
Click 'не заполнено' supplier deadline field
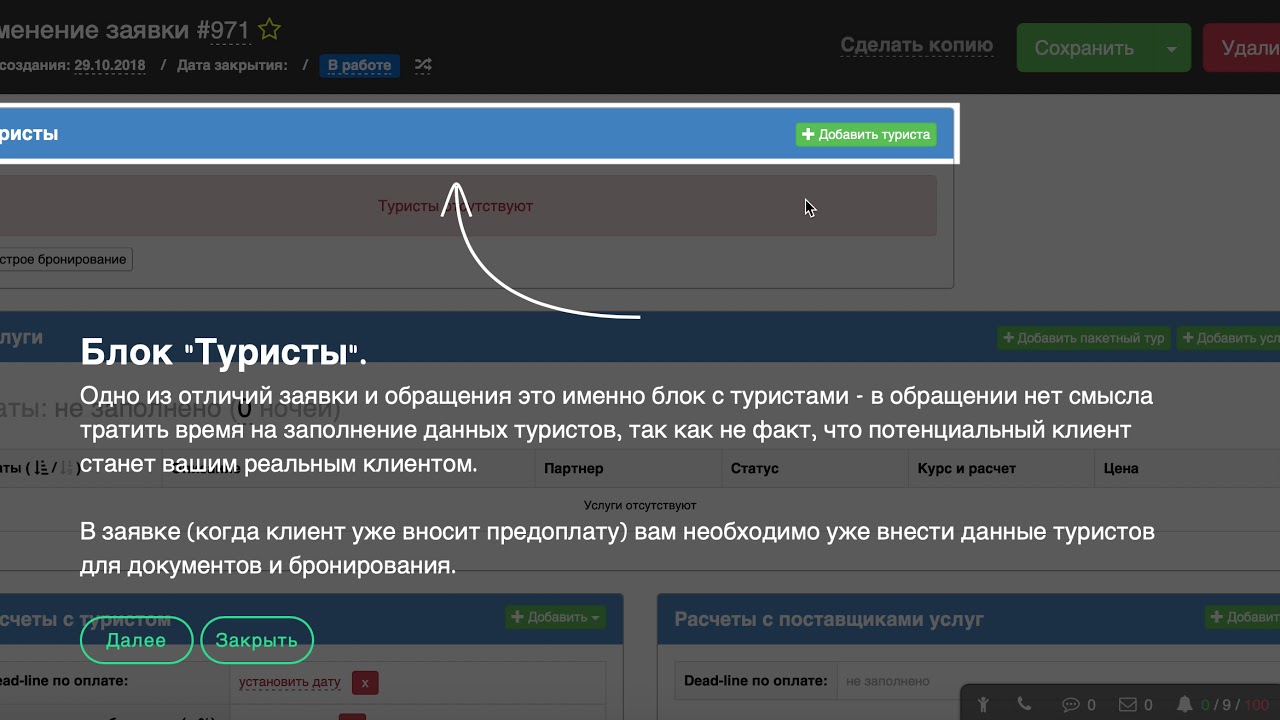pos(888,681)
